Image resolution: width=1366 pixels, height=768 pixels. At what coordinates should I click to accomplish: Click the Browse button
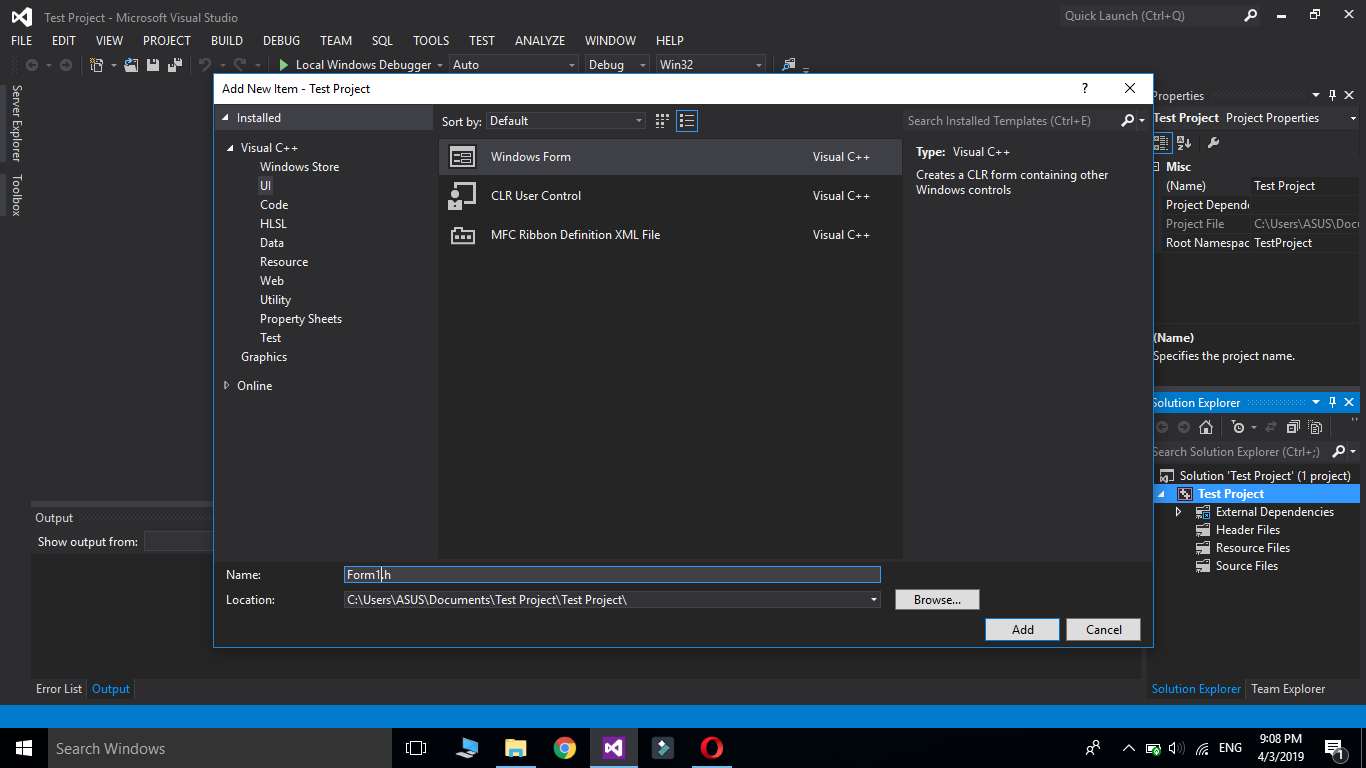937,599
